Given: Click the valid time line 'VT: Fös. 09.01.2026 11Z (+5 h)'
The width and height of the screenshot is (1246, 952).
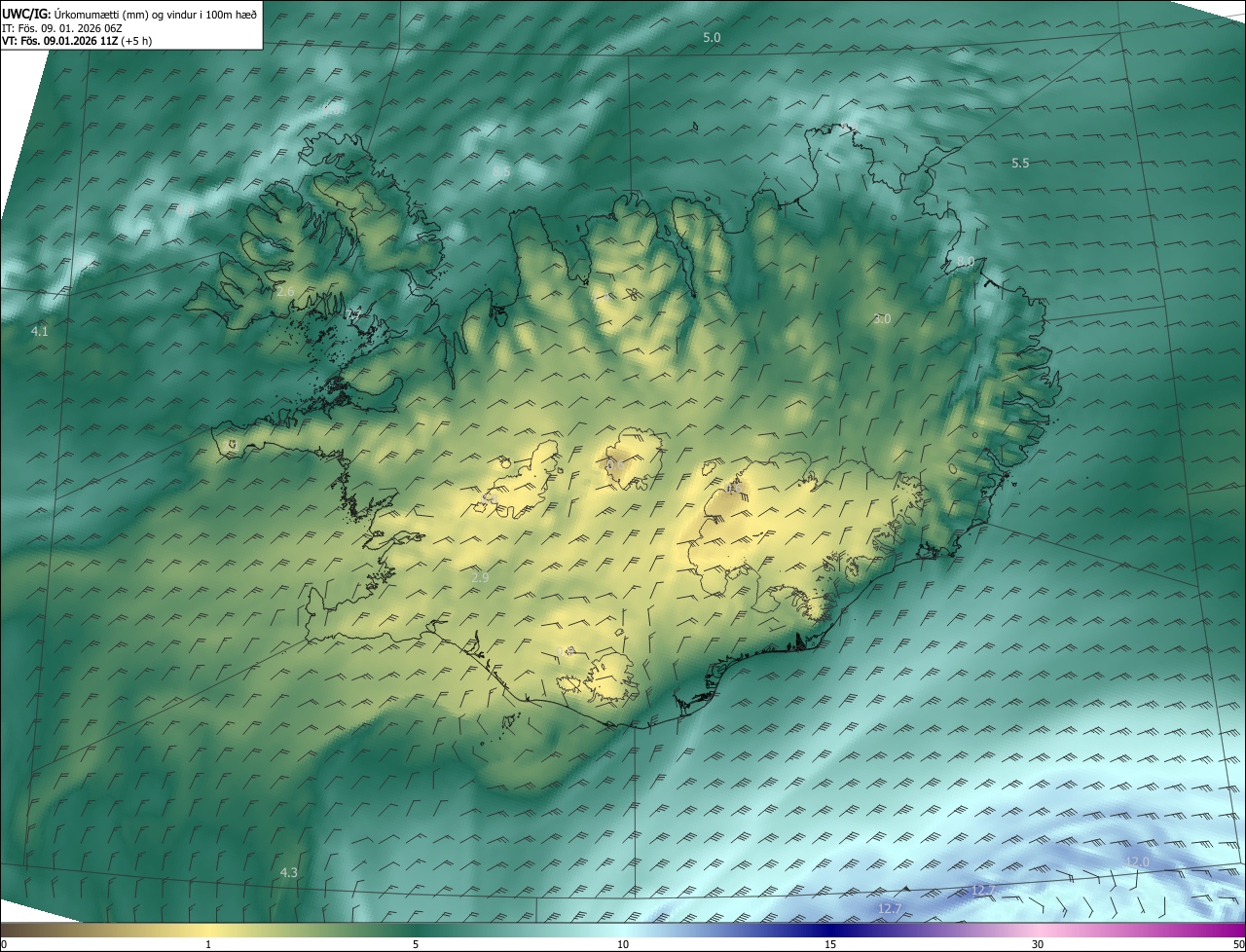Looking at the screenshot, I should point(77,41).
